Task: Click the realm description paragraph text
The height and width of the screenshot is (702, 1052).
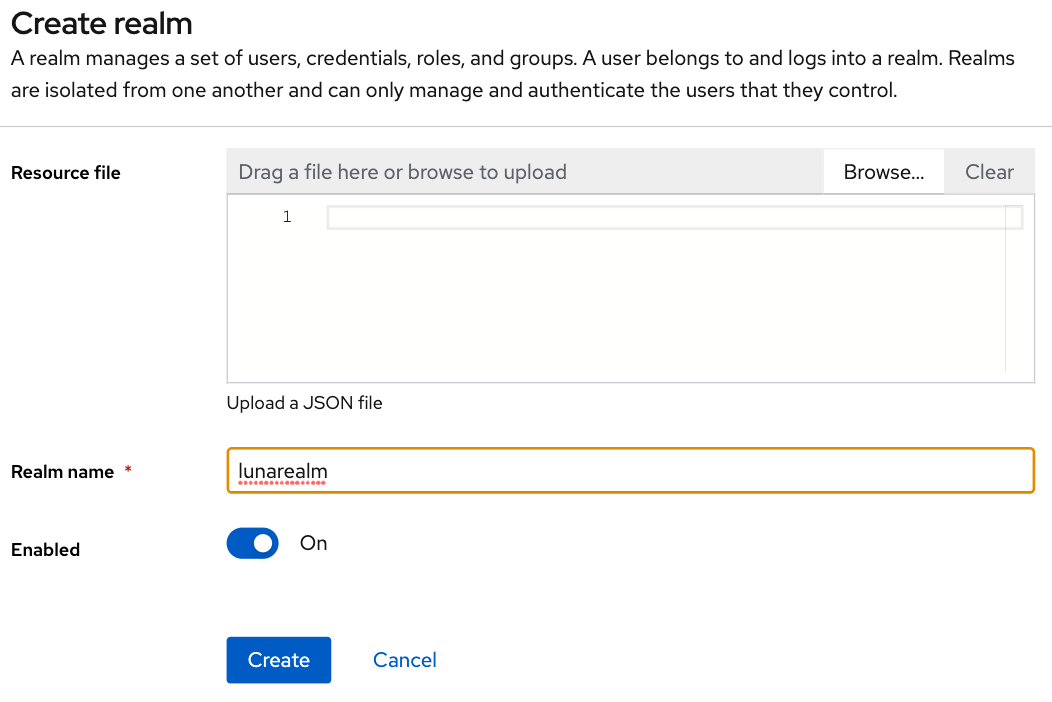Action: [513, 74]
